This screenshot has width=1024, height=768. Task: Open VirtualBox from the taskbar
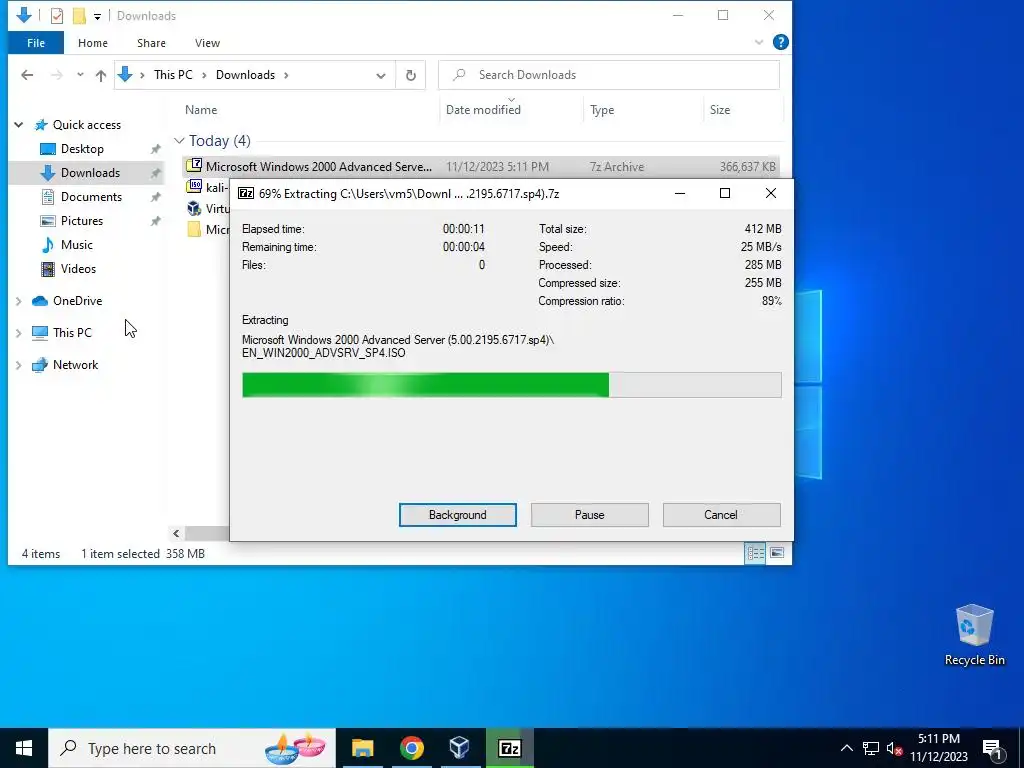460,748
